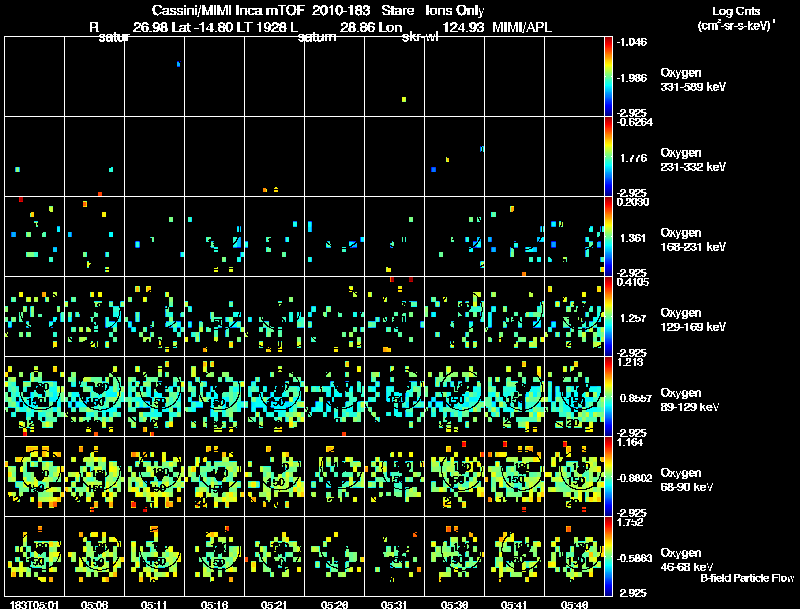Click the 05:11 time axis label
800x609 pixels.
(155, 604)
